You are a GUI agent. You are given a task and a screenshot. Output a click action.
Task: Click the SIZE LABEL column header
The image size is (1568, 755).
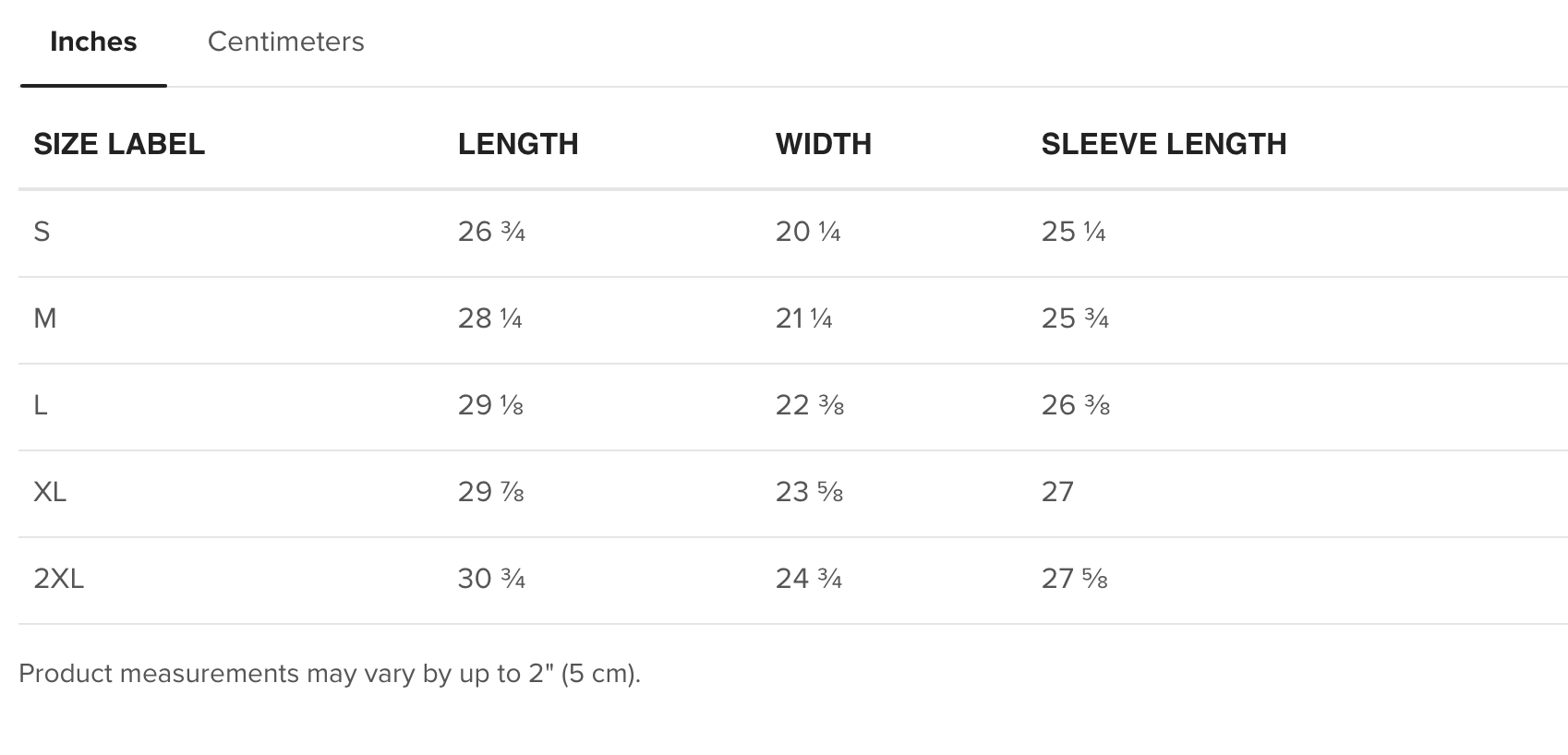tap(119, 144)
